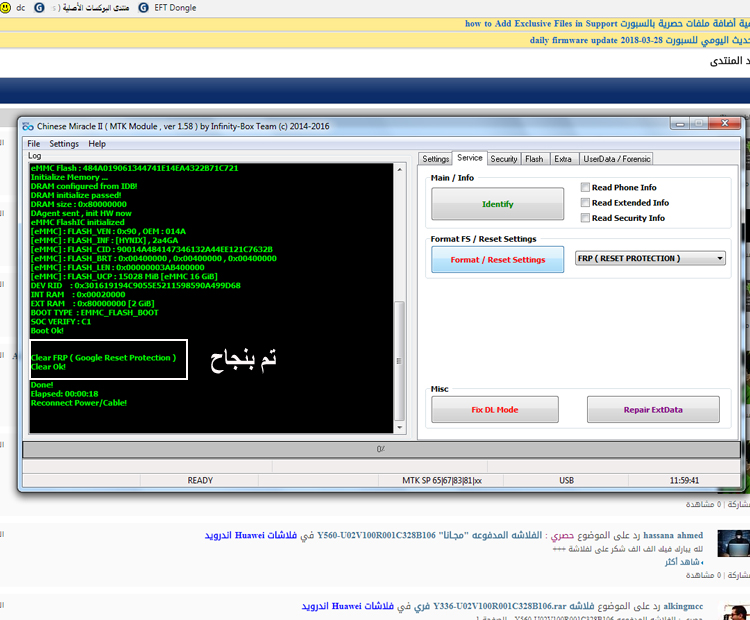
Task: Click 'Clear FRP ( Google Reset Protection )' log line
Action: pyautogui.click(x=103, y=357)
